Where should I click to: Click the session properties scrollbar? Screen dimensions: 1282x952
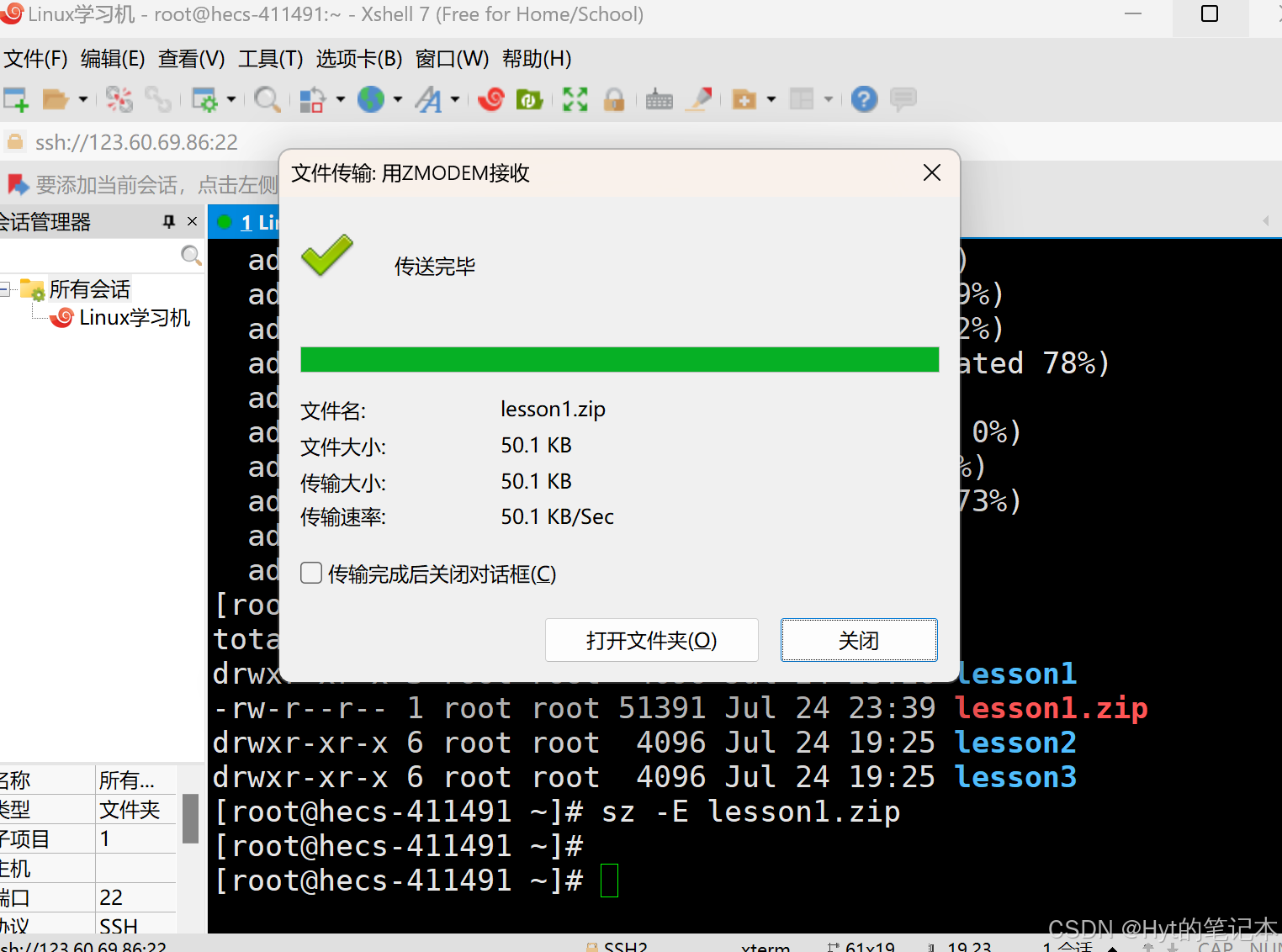[191, 818]
